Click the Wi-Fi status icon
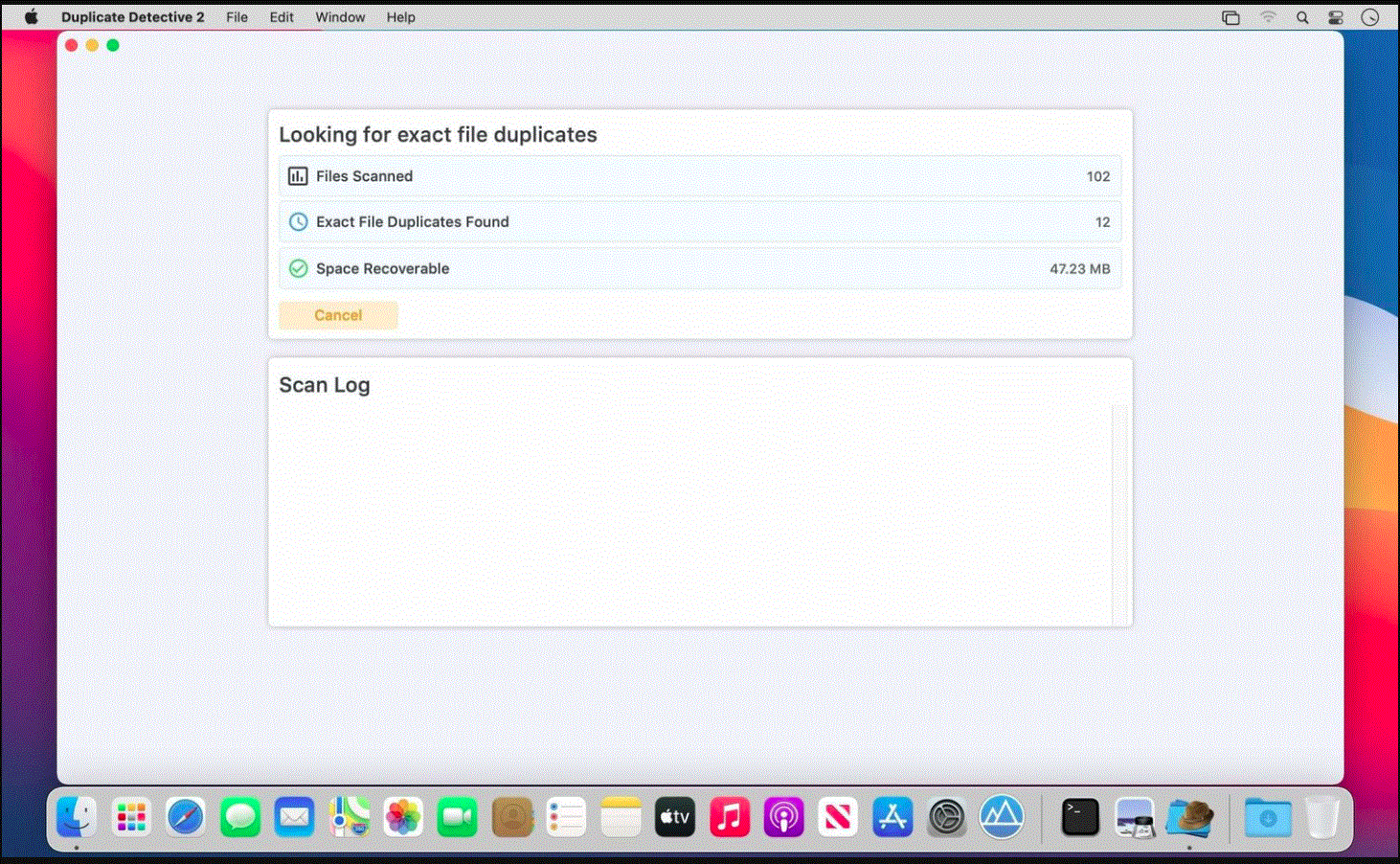The height and width of the screenshot is (864, 1400). coord(1268,17)
